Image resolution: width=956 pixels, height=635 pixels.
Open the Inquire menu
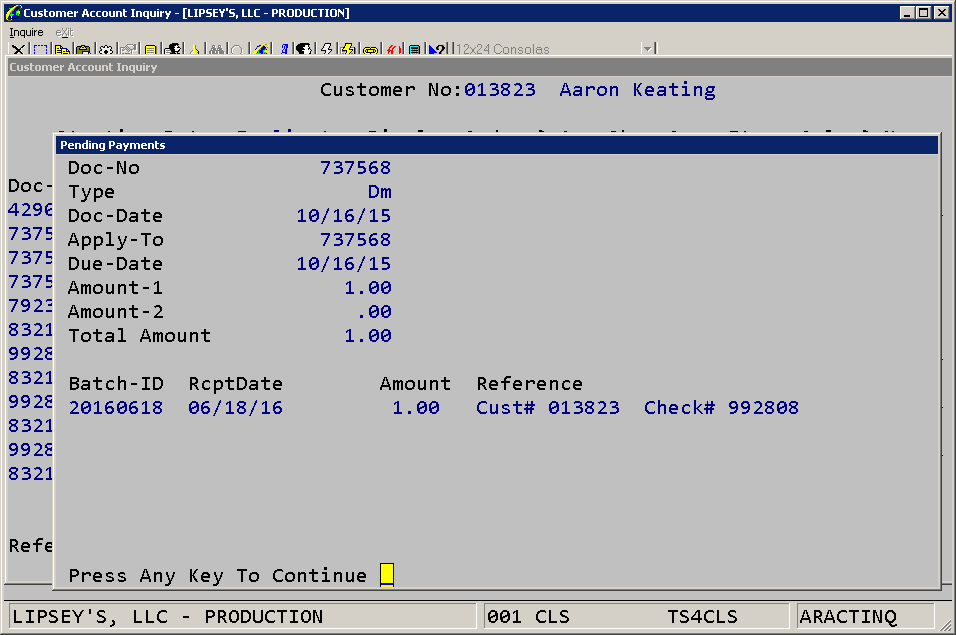pyautogui.click(x=26, y=32)
